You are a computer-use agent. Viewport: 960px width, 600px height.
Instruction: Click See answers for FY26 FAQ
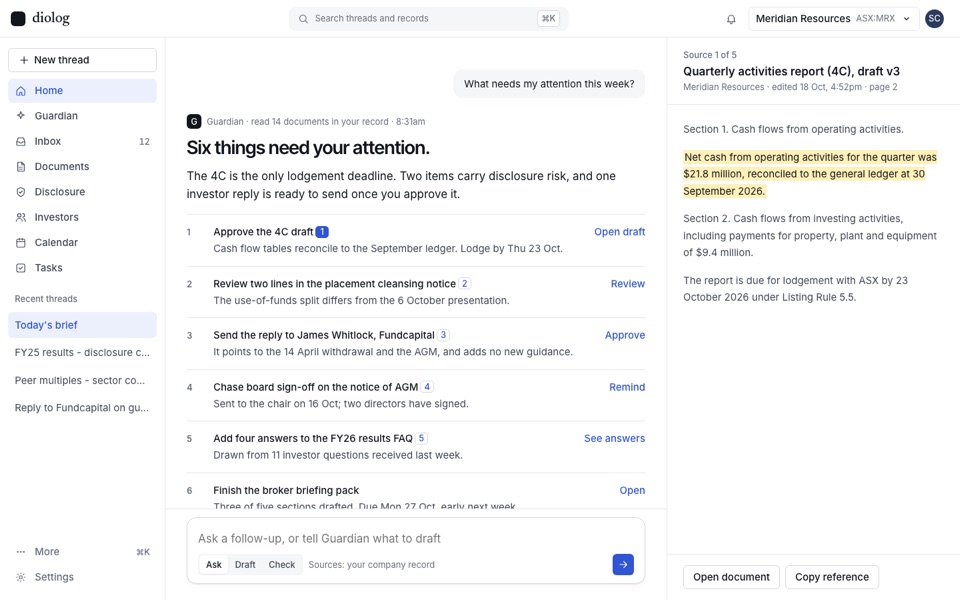coord(614,438)
